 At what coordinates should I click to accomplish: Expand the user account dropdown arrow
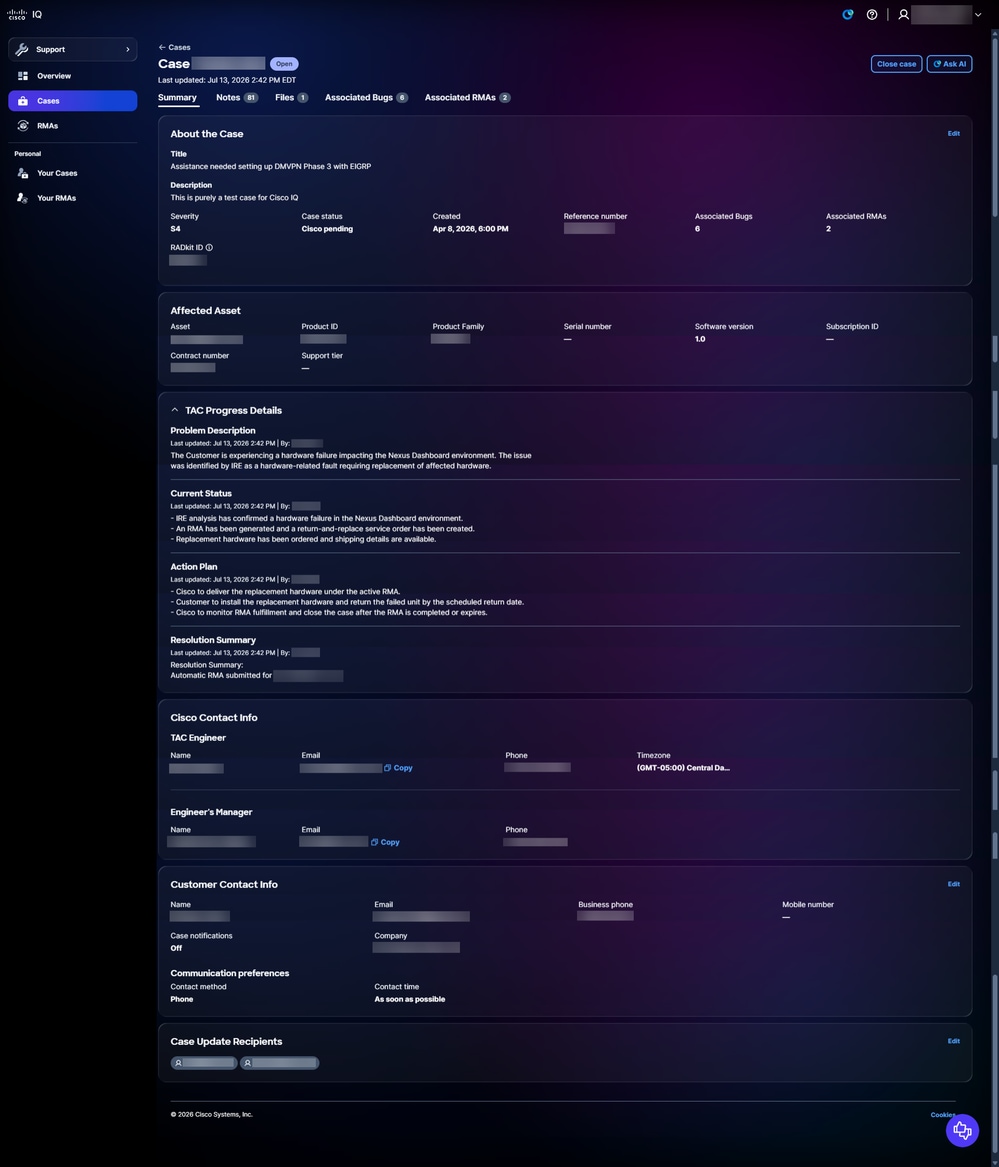[x=978, y=14]
